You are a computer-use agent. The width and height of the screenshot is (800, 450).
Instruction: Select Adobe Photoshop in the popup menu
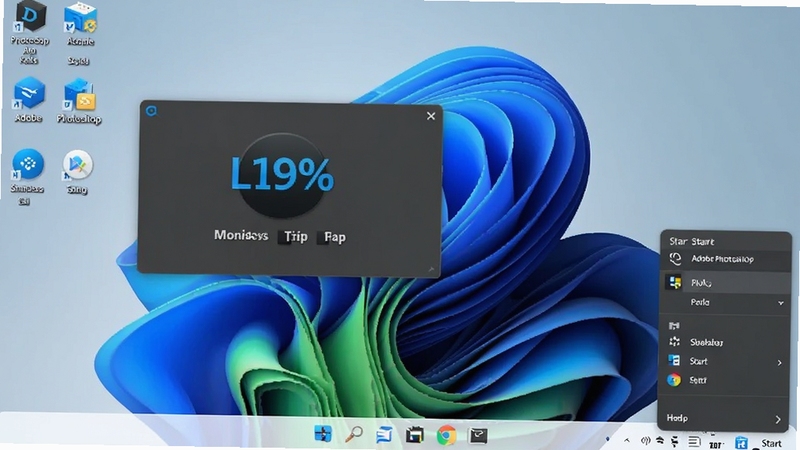coord(726,259)
